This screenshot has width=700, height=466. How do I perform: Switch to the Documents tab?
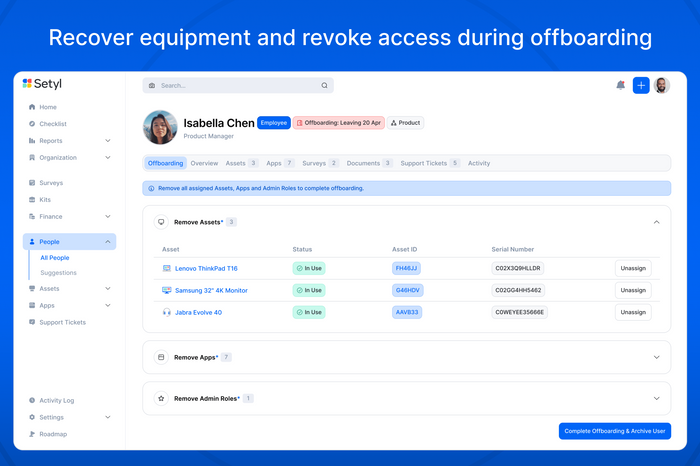(x=369, y=163)
